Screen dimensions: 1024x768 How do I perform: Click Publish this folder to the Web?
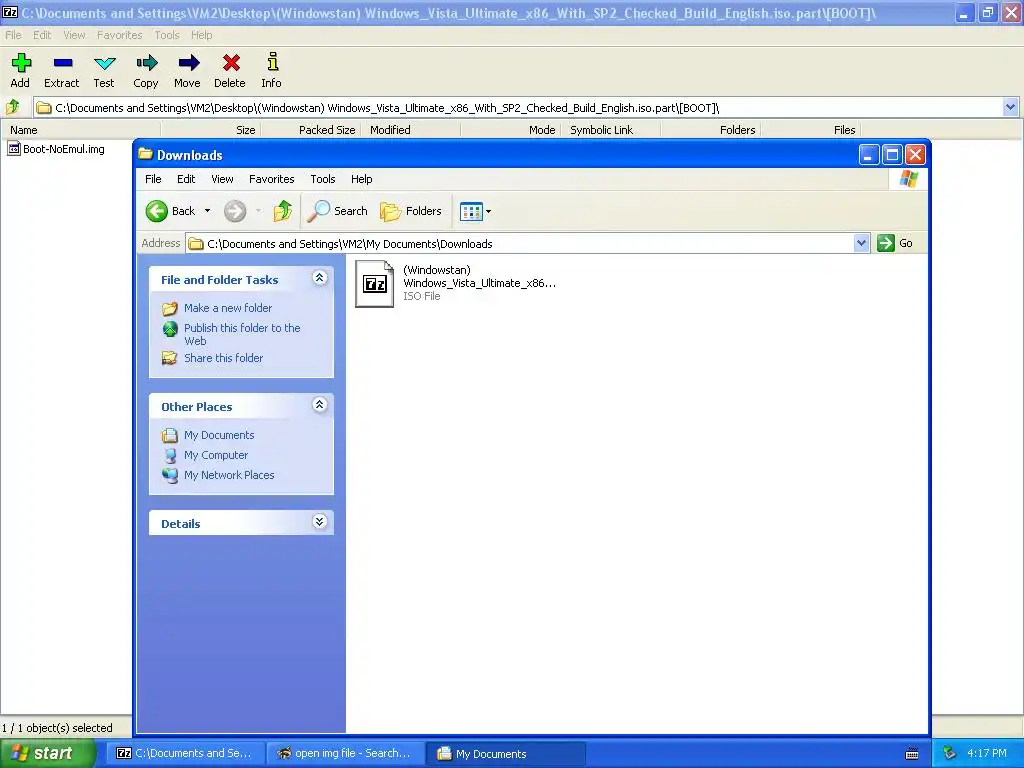point(242,334)
